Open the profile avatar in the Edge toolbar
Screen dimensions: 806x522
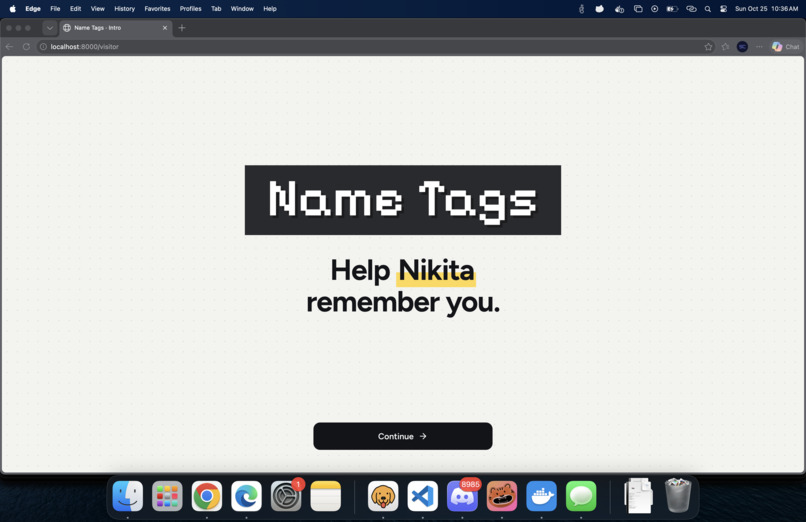pyautogui.click(x=742, y=47)
